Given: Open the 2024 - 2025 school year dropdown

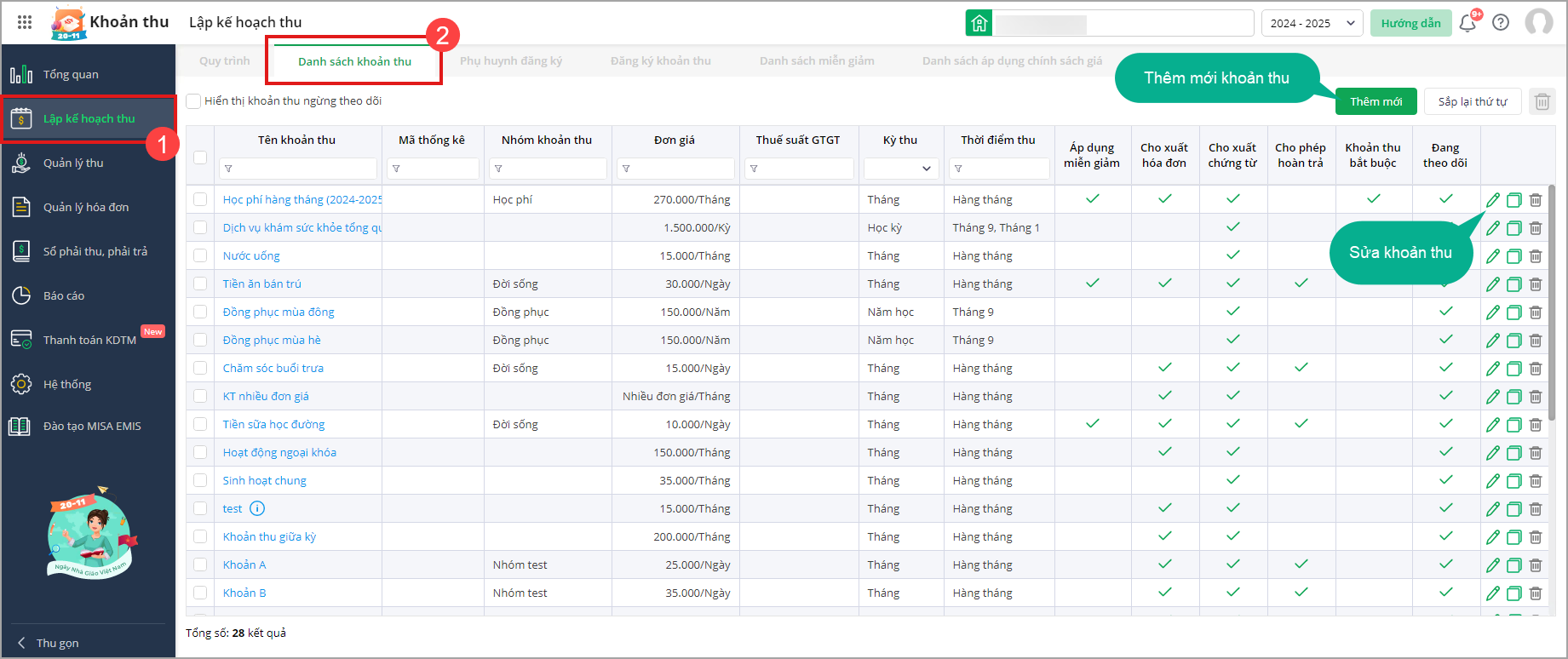Looking at the screenshot, I should [1312, 23].
